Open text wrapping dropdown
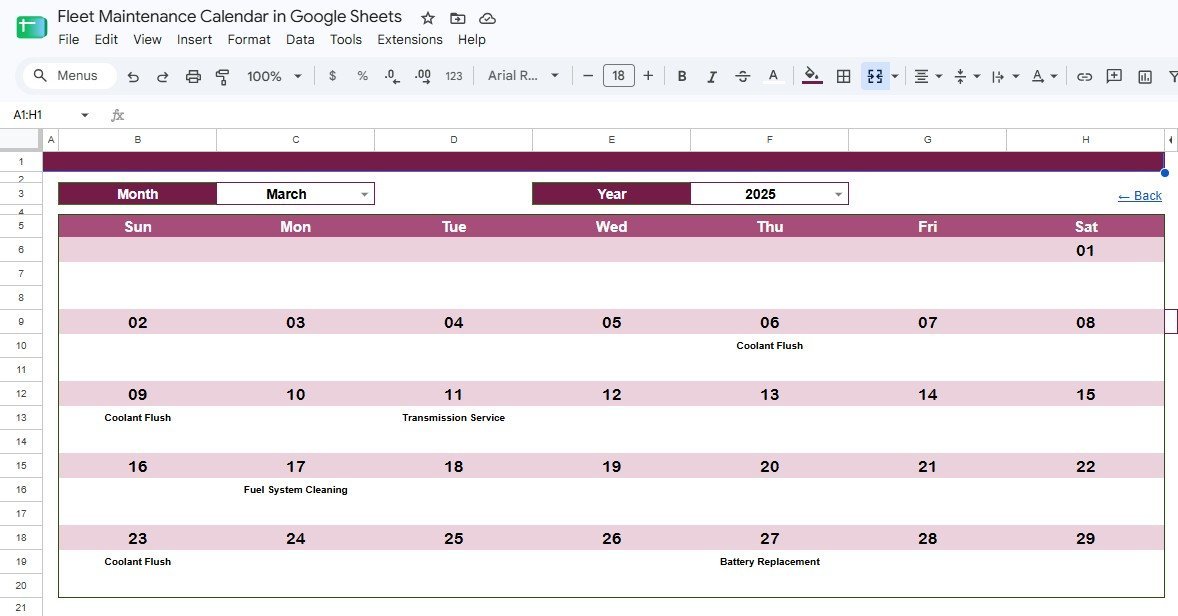Screen dimensions: 1178x616 [x=1005, y=76]
